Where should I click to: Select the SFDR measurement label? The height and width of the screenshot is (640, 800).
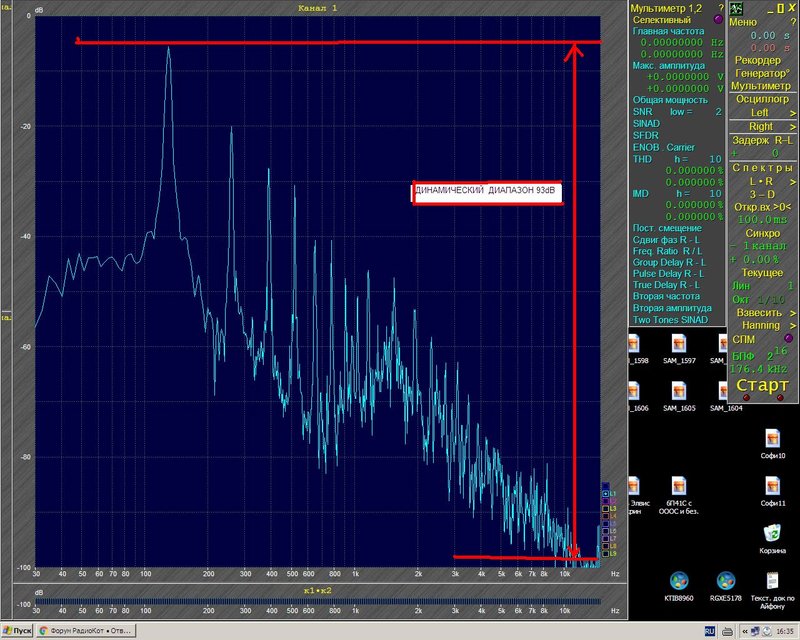point(645,135)
